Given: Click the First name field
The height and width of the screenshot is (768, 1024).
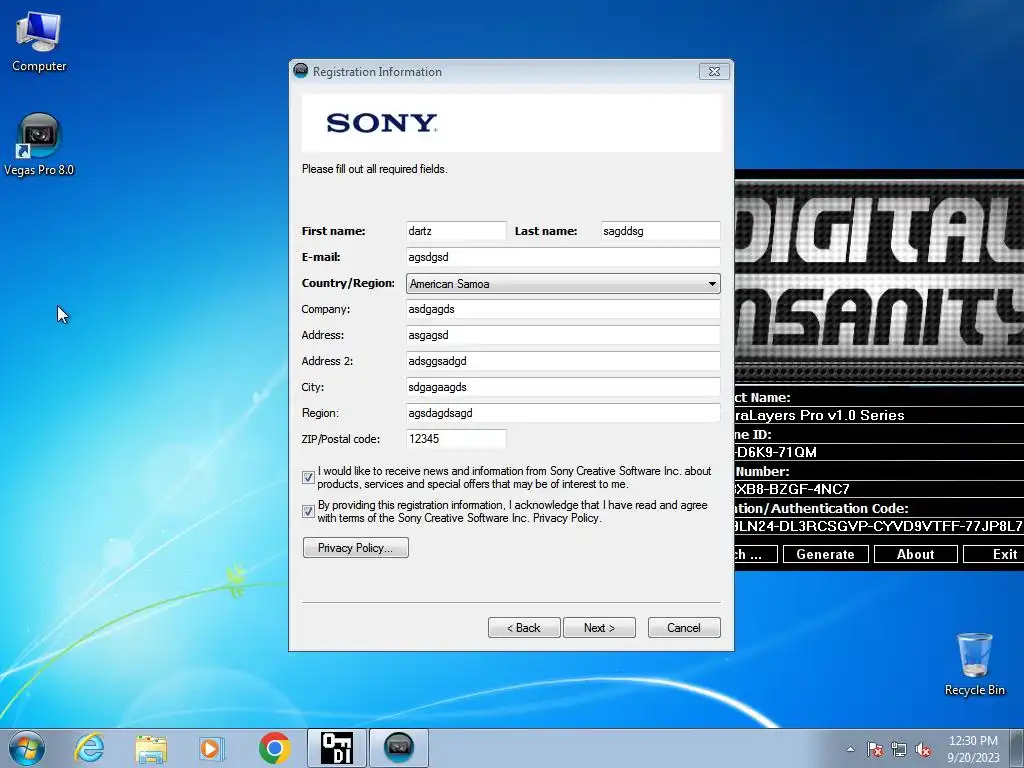Looking at the screenshot, I should coord(456,231).
